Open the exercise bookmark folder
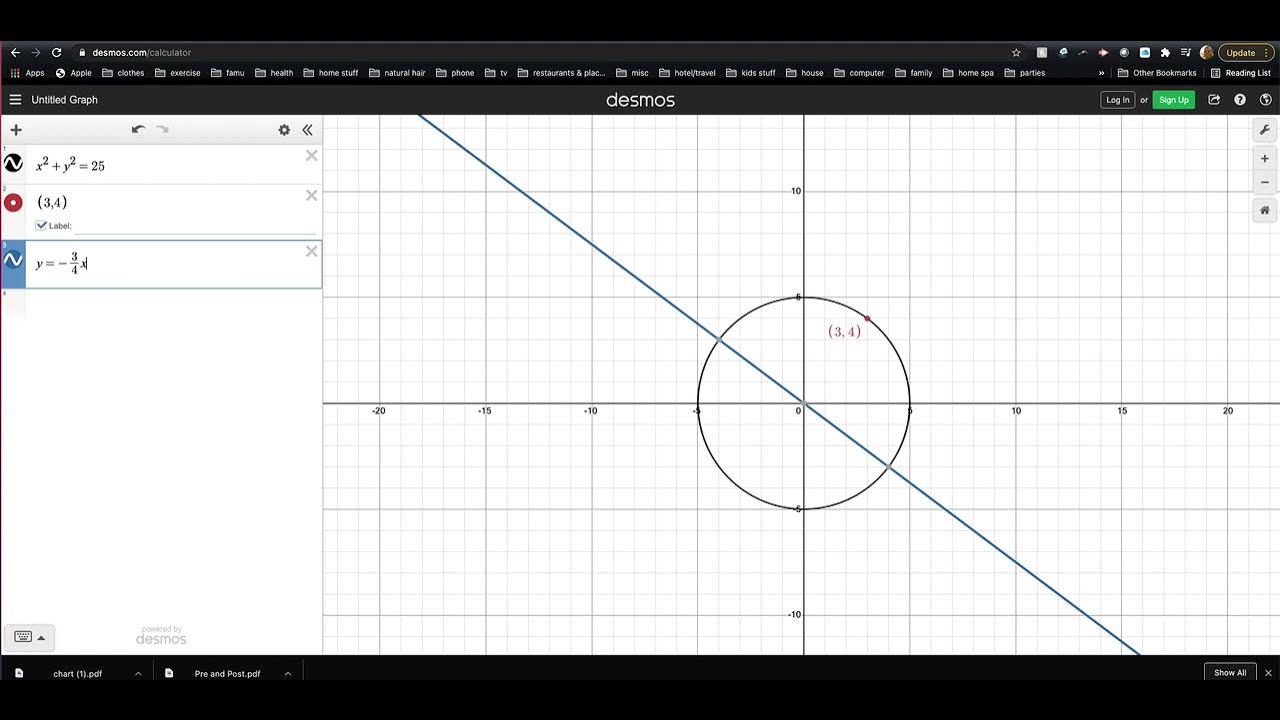 [x=177, y=73]
